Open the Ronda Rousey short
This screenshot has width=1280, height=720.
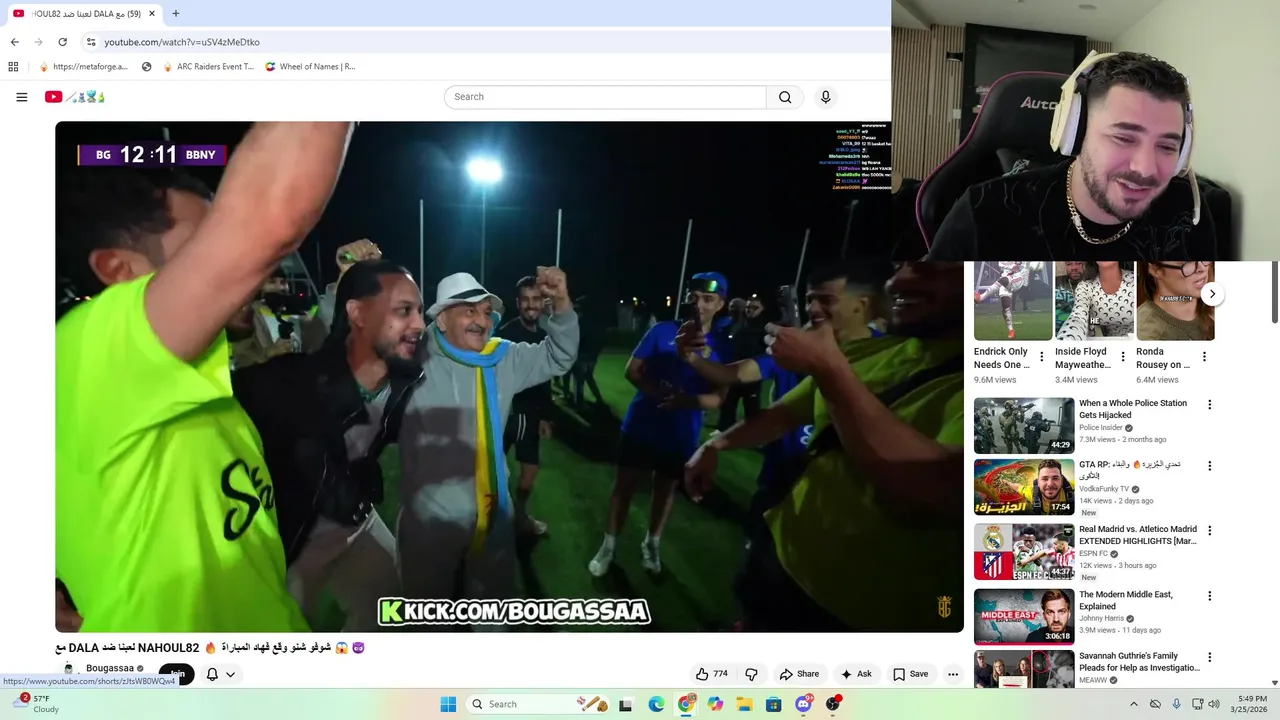[x=1175, y=300]
